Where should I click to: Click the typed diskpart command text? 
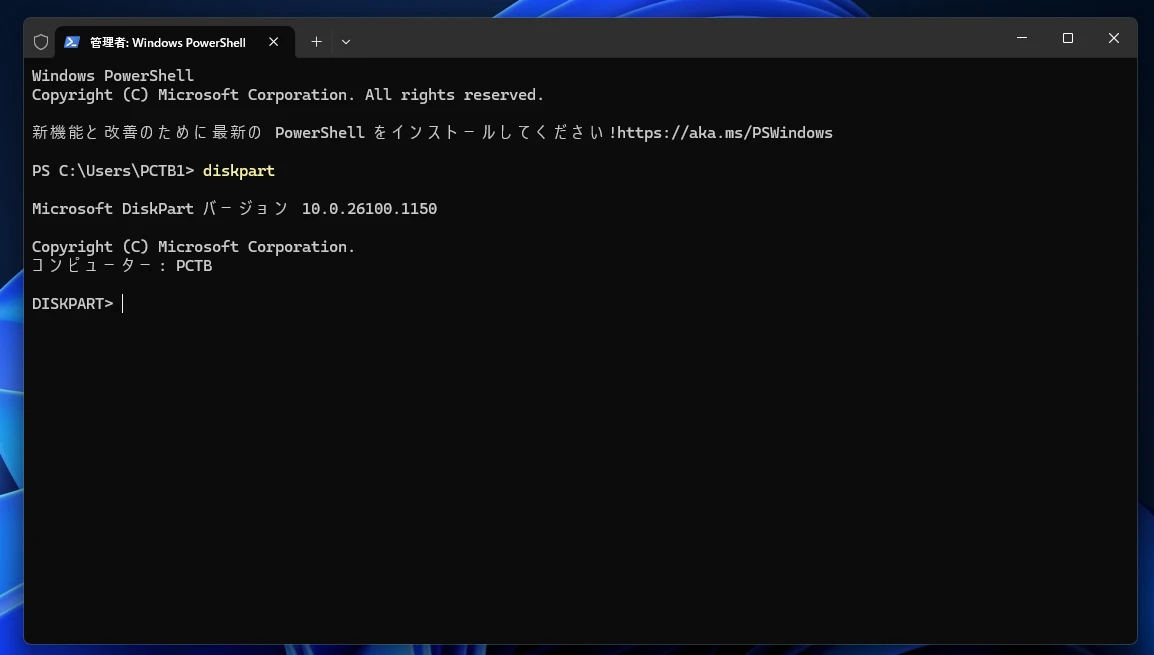tap(238, 171)
